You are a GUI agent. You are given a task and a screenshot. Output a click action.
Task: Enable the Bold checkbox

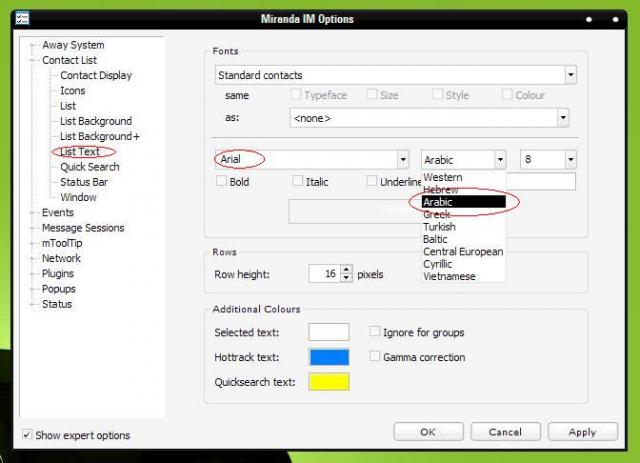[x=221, y=181]
